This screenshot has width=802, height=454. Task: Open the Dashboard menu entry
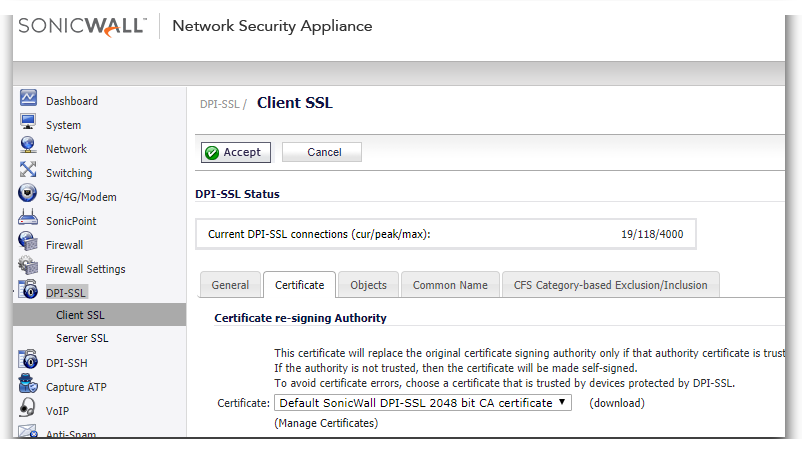click(72, 101)
